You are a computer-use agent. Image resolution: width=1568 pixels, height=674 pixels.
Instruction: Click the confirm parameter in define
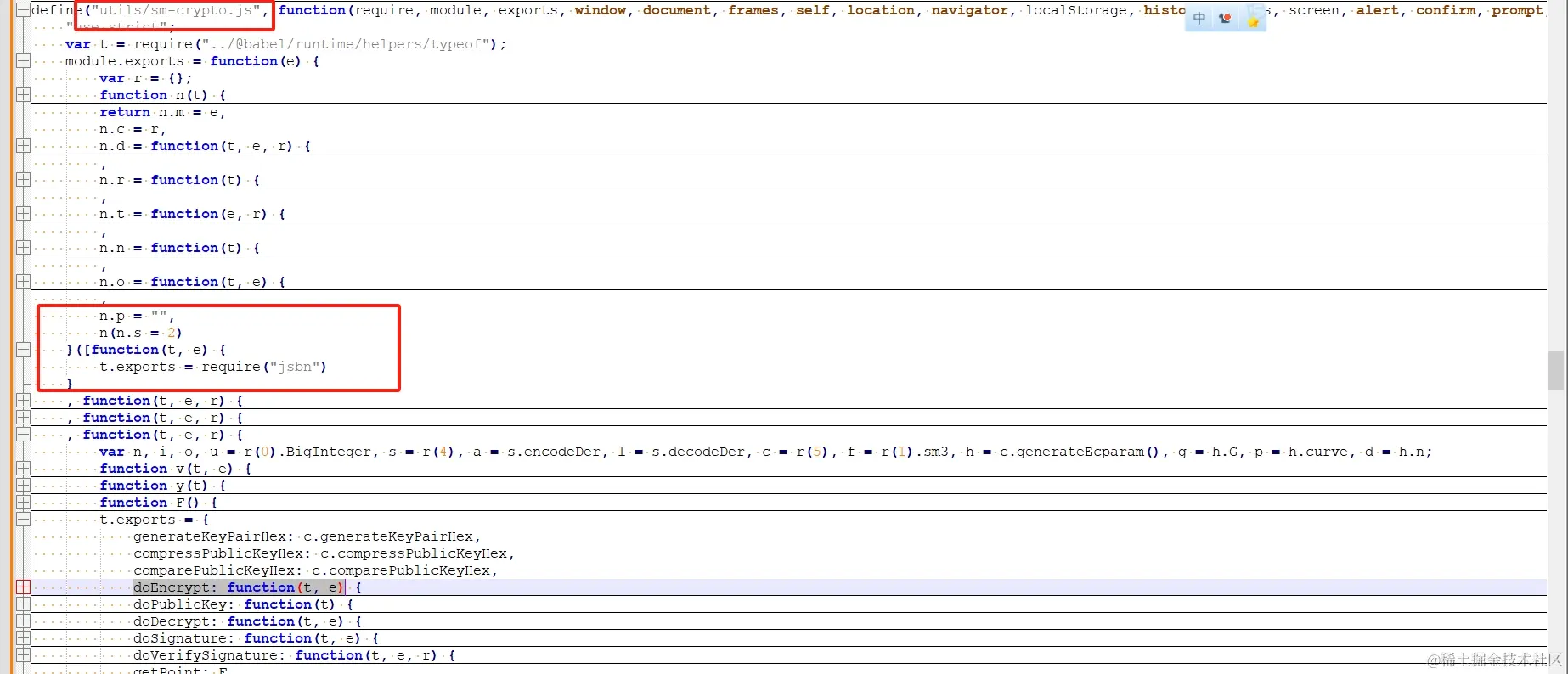tap(1445, 10)
